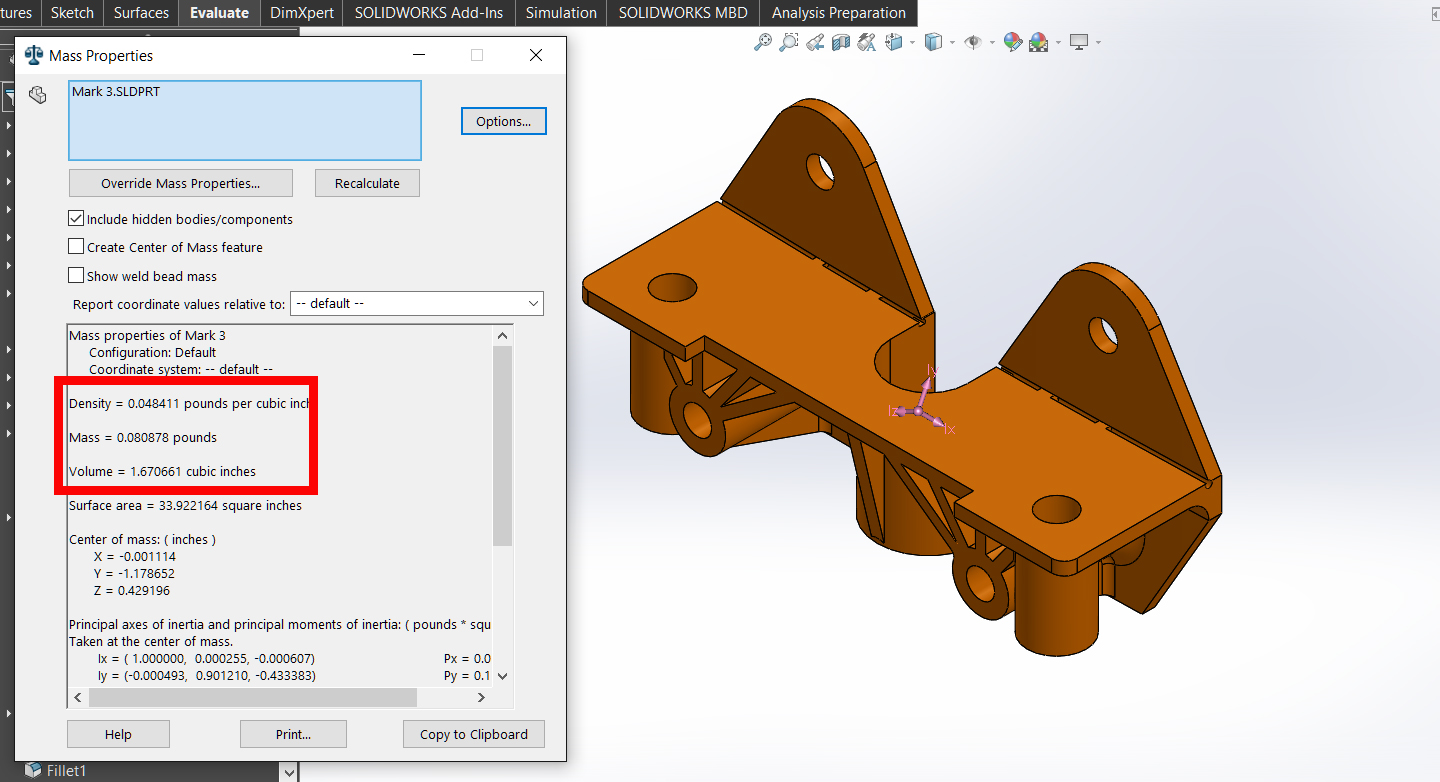Uncheck Include hidden bodies/components
This screenshot has height=782, width=1440.
click(76, 218)
